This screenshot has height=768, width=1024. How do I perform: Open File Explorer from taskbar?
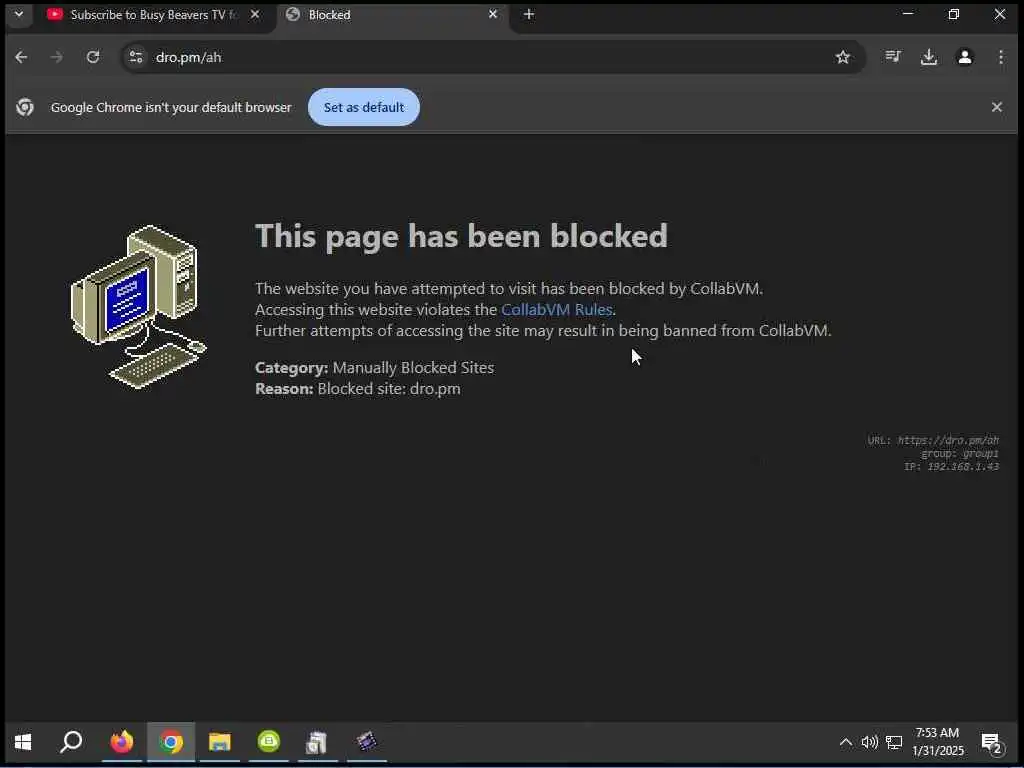point(219,743)
